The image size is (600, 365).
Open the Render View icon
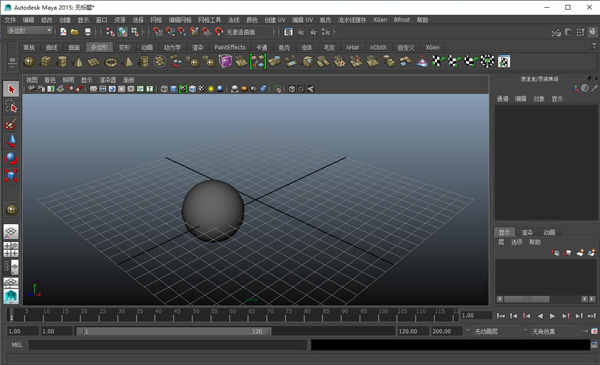point(289,32)
